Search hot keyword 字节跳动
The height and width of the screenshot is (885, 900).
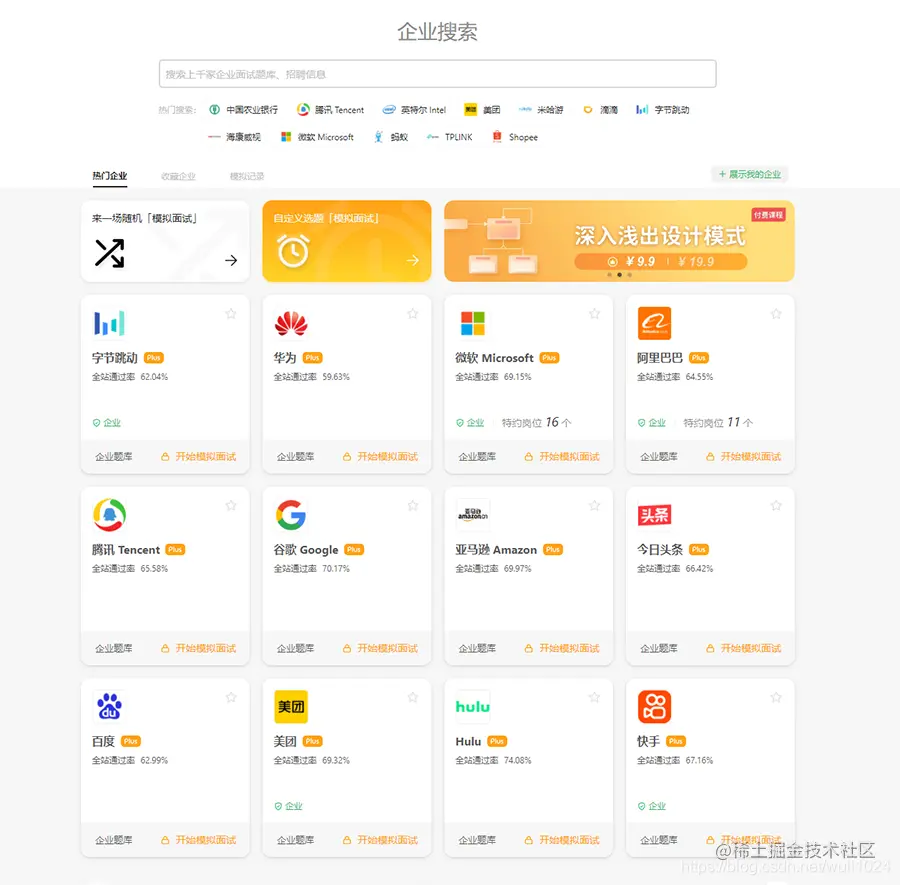(663, 110)
